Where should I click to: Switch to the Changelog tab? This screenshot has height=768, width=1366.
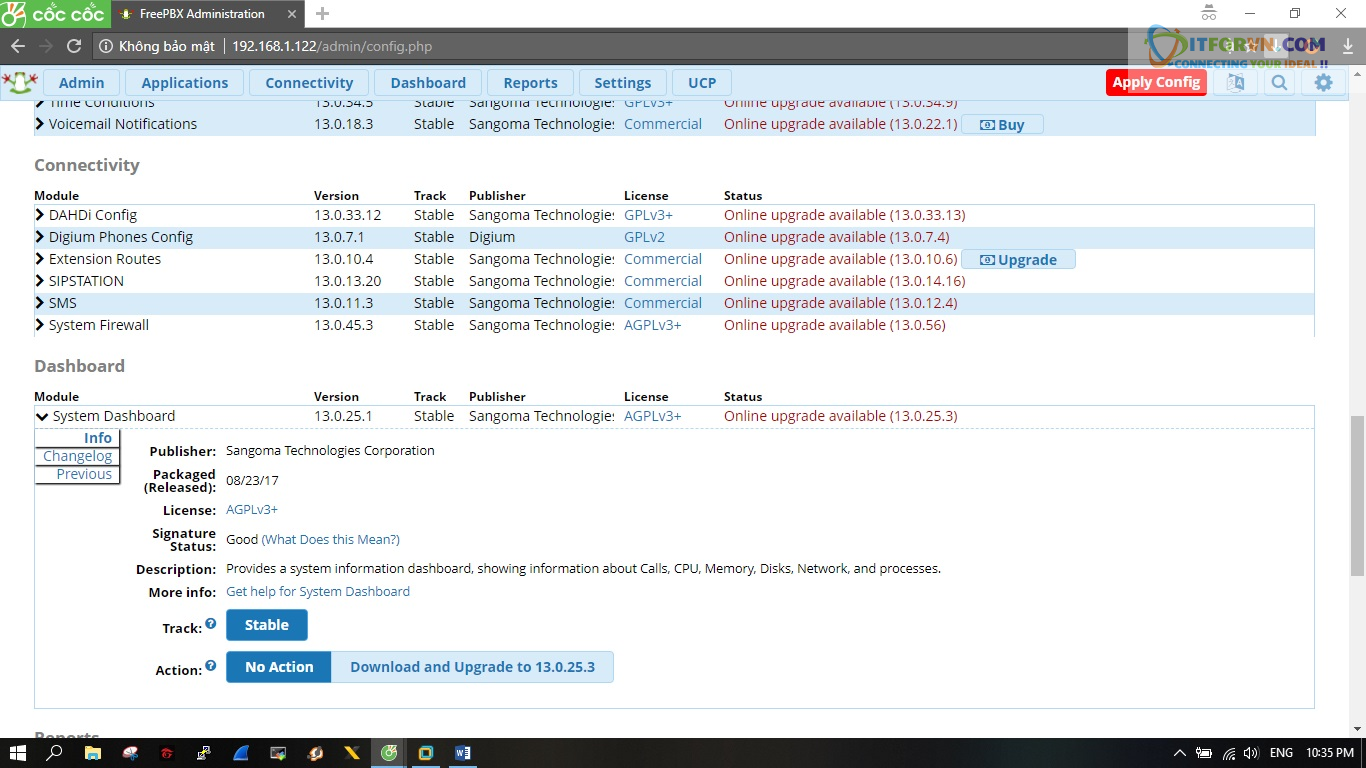77,456
